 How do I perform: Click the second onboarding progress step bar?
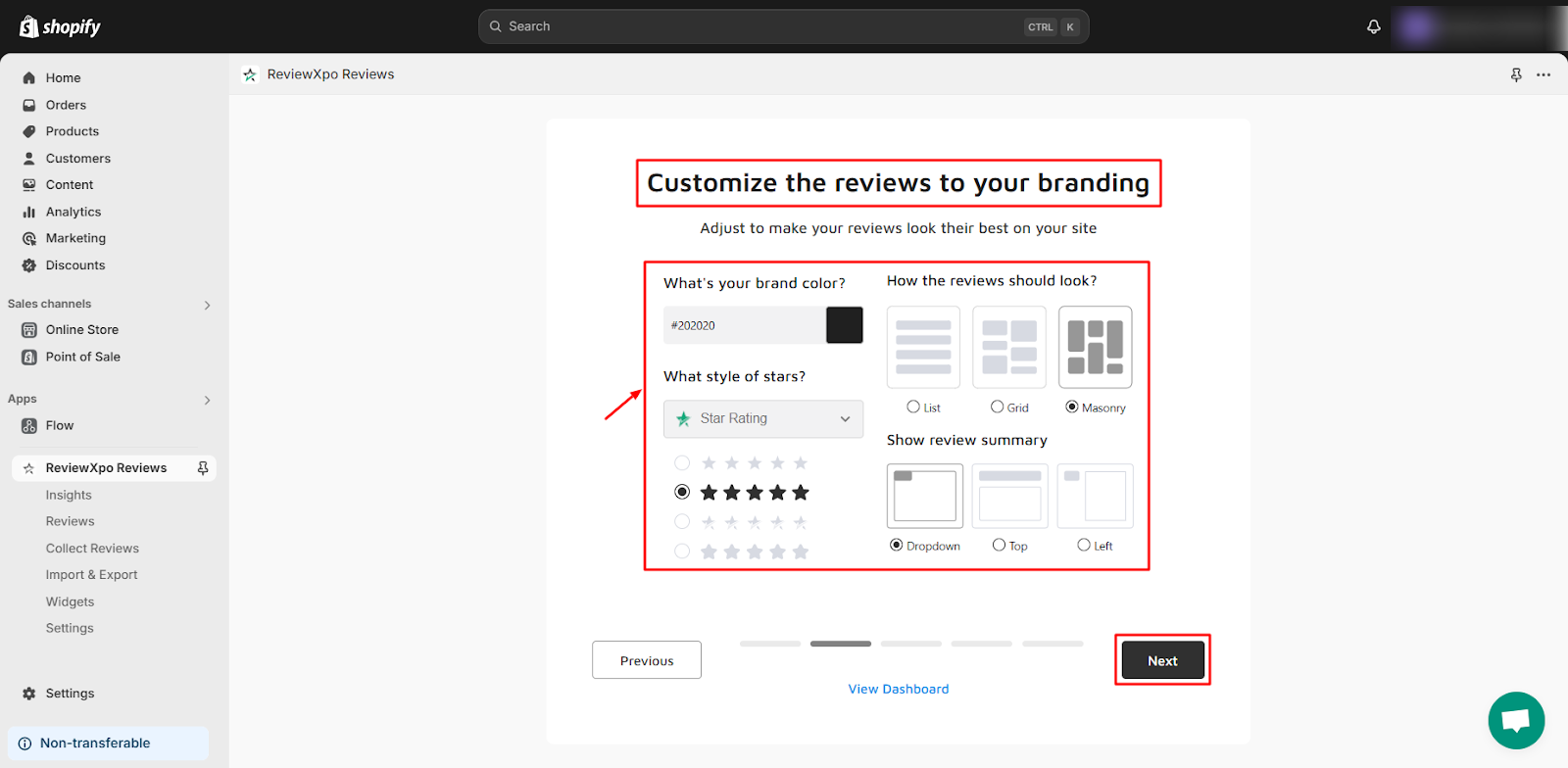pos(841,644)
